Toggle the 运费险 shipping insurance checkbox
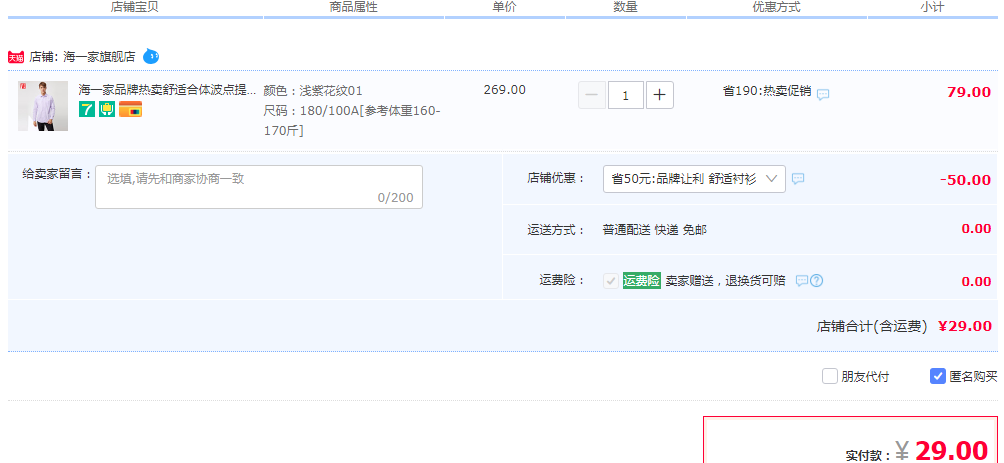 611,280
